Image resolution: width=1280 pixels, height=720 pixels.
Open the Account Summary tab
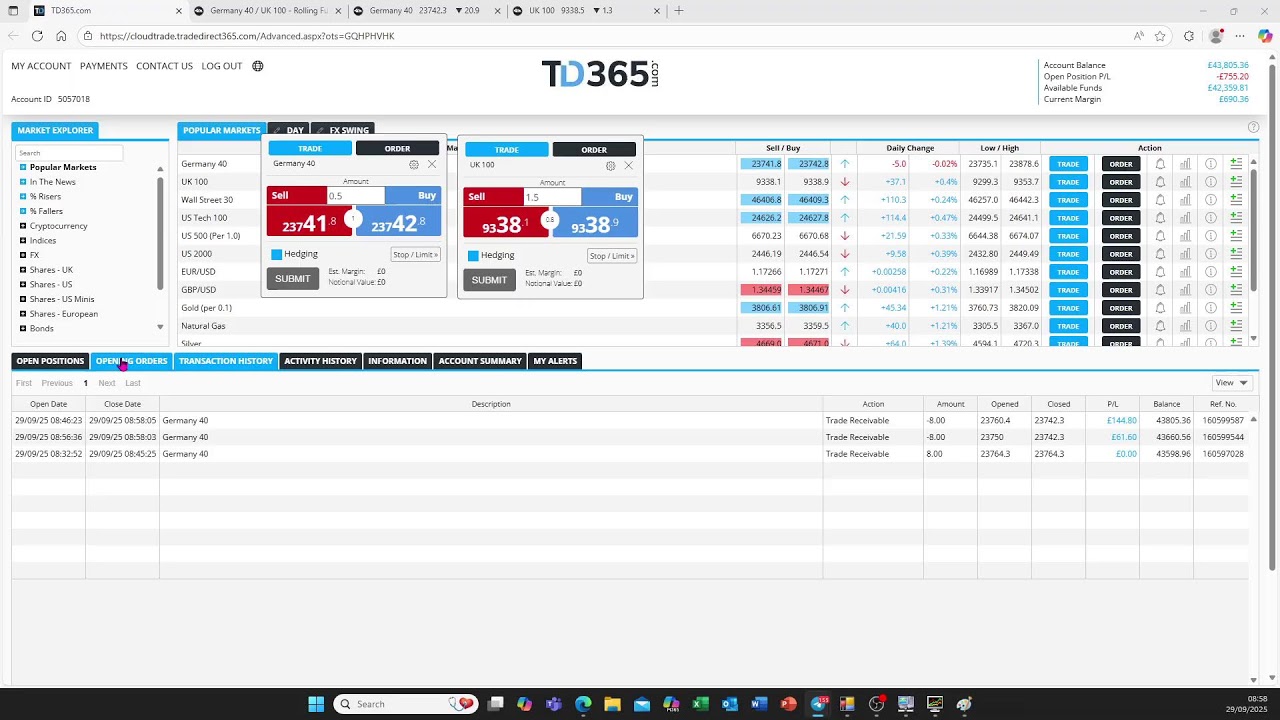tap(480, 361)
